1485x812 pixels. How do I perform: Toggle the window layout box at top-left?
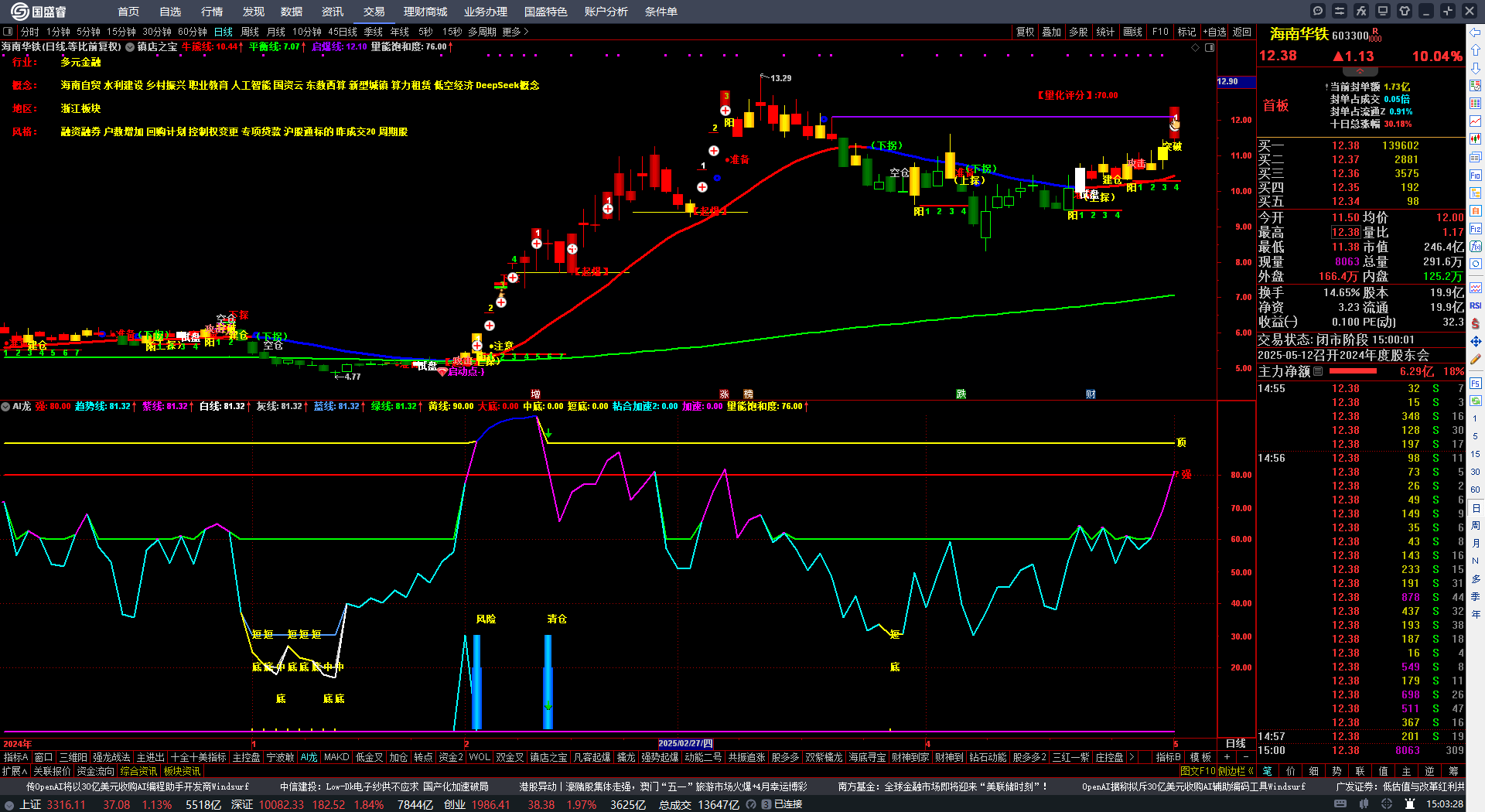click(8, 32)
